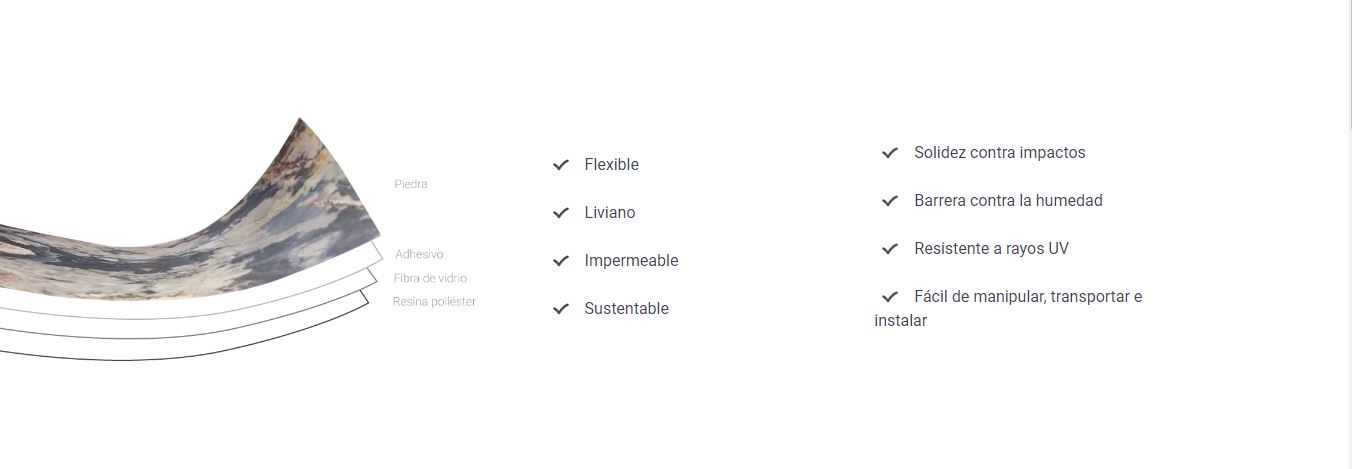
Task: Click the checkmark beside Resistente a rayos UV
Action: pyautogui.click(x=890, y=249)
